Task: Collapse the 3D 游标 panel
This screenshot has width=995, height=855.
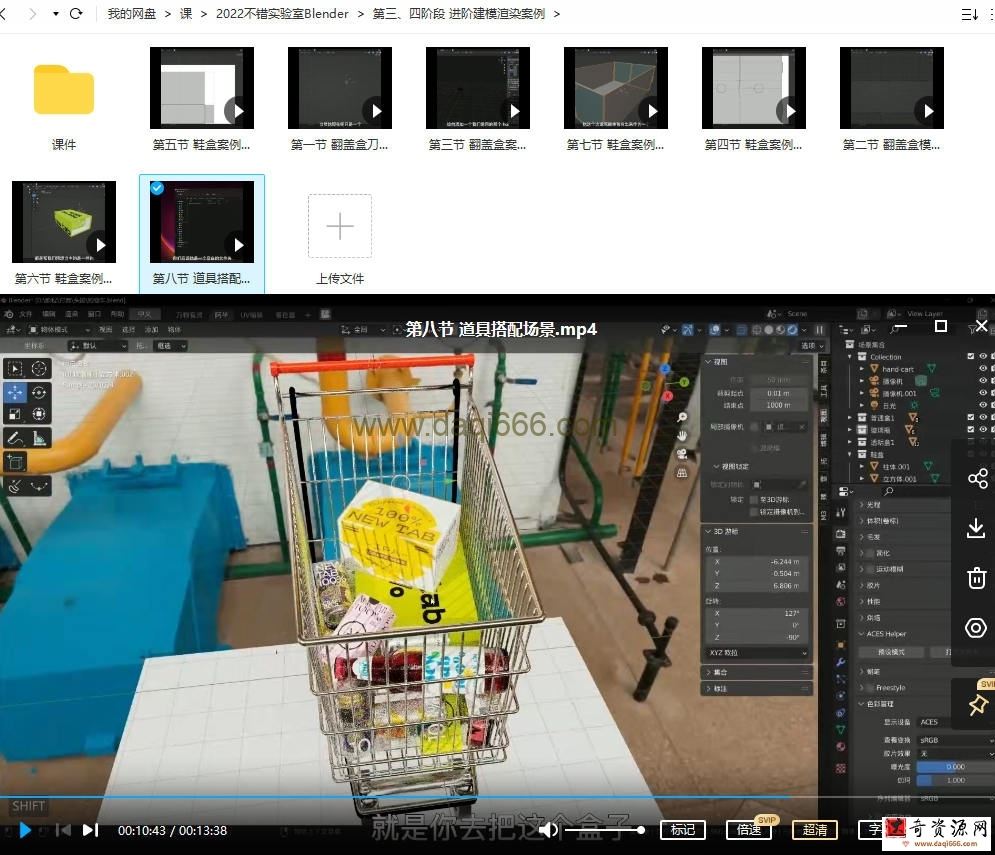Action: pos(709,531)
